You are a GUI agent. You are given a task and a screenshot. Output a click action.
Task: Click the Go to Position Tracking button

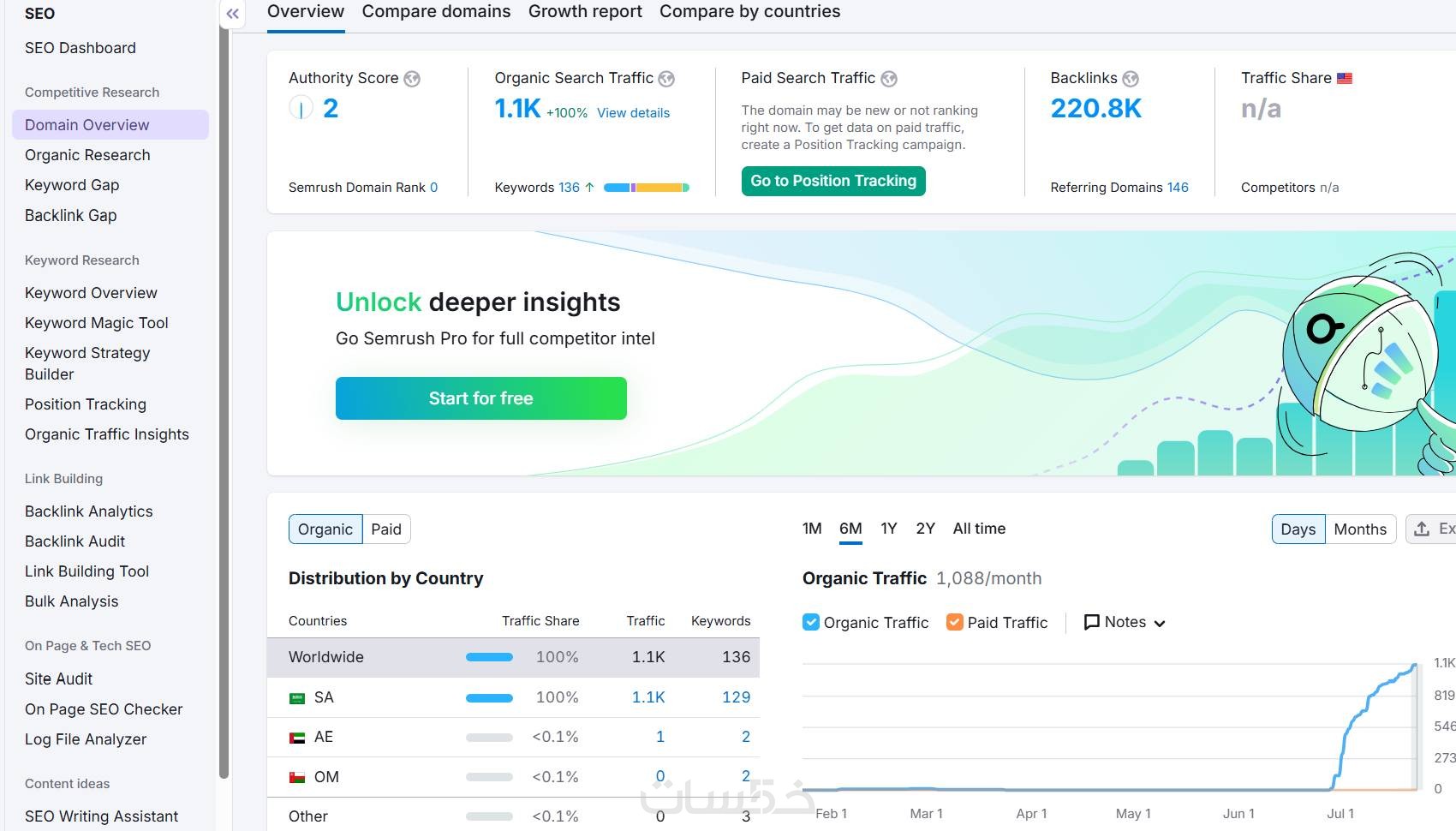click(x=833, y=181)
